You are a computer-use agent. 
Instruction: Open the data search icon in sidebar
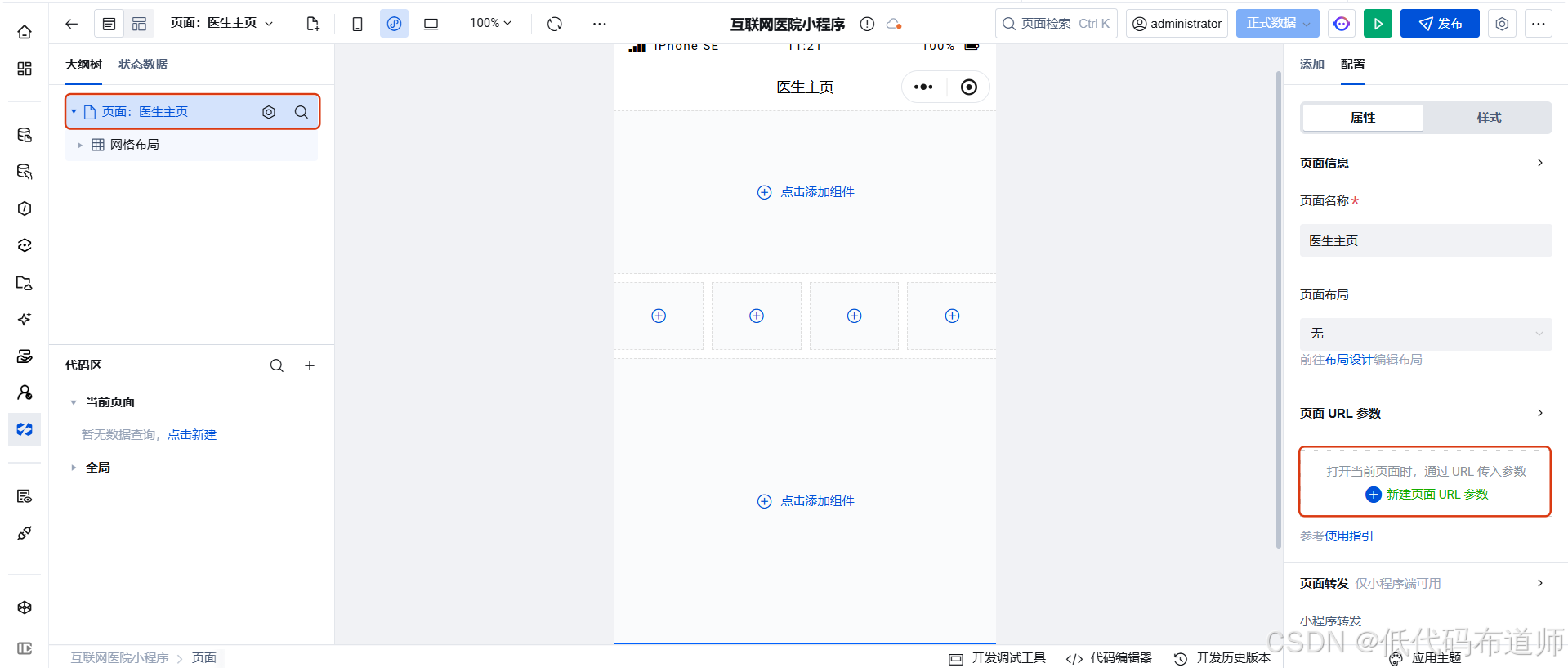click(25, 172)
